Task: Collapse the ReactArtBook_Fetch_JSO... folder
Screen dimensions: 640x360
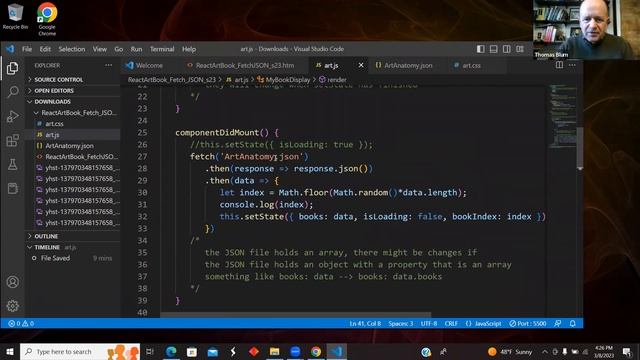Action: point(73,113)
